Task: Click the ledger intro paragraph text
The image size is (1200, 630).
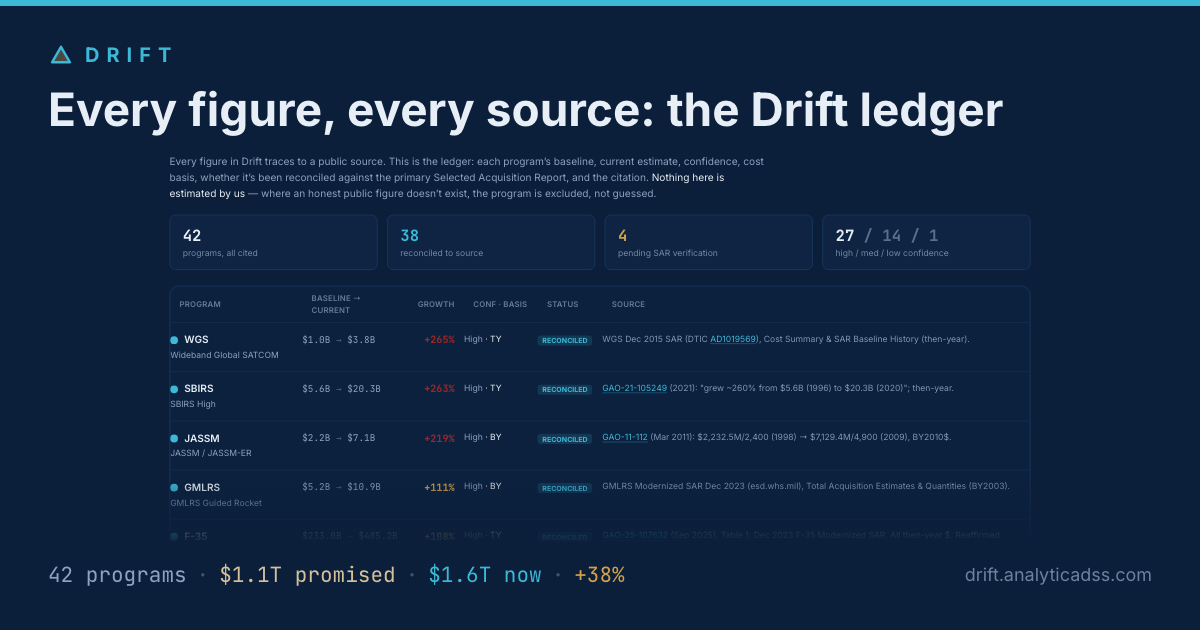Action: [x=468, y=177]
